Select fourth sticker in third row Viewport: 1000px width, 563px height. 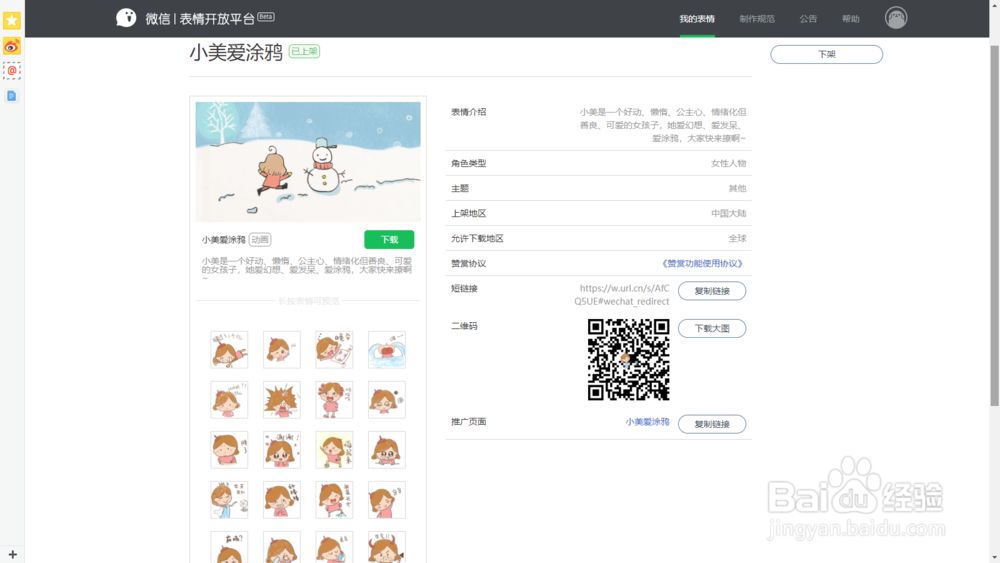[x=386, y=450]
